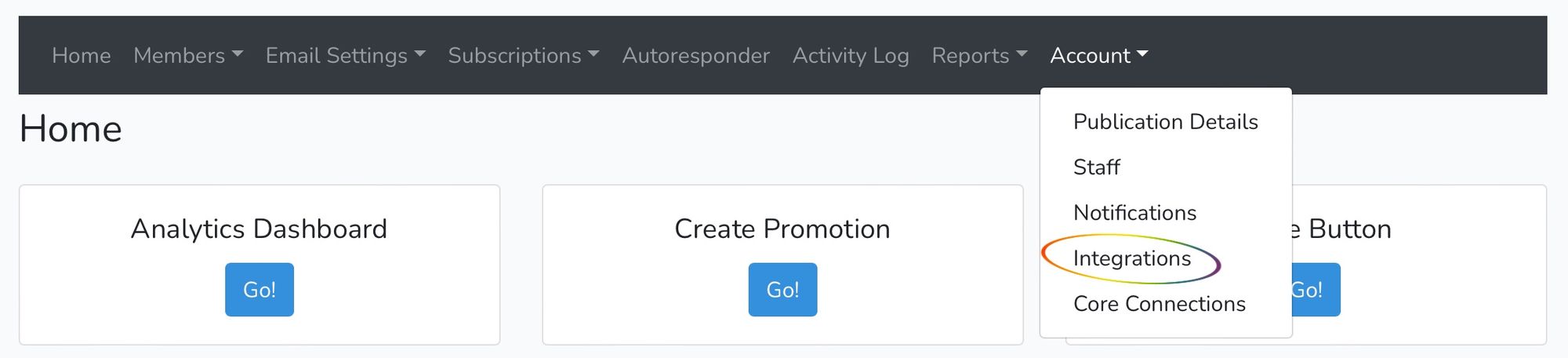Screen dimensions: 1568x358
Task: Expand the Members dropdown menu
Action: click(188, 56)
